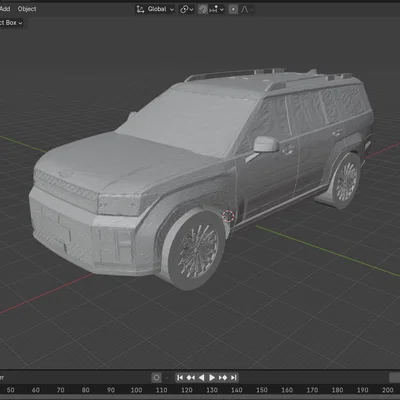This screenshot has width=400, height=400.
Task: Open the Select Box tool dropdown
Action: [x=11, y=23]
